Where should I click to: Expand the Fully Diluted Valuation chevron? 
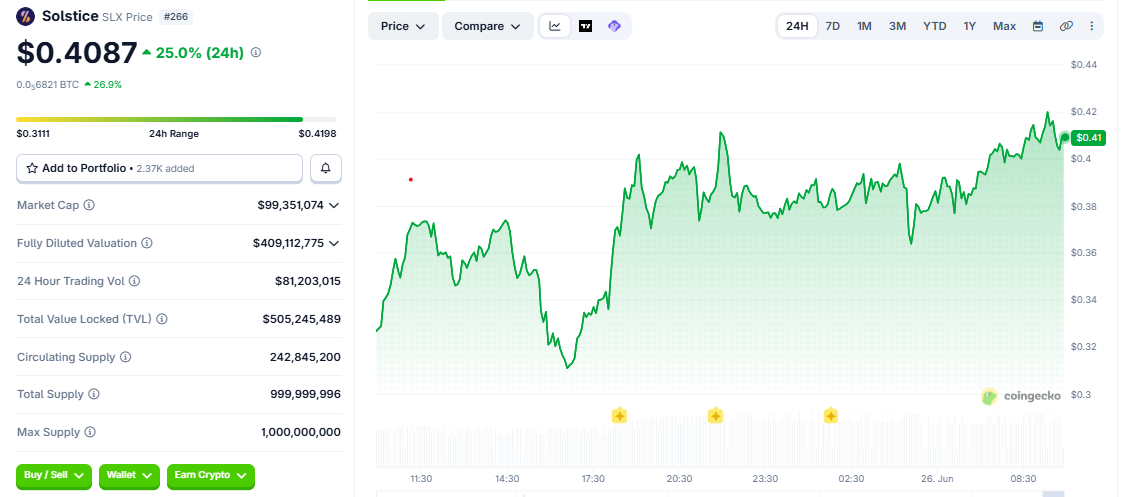334,243
